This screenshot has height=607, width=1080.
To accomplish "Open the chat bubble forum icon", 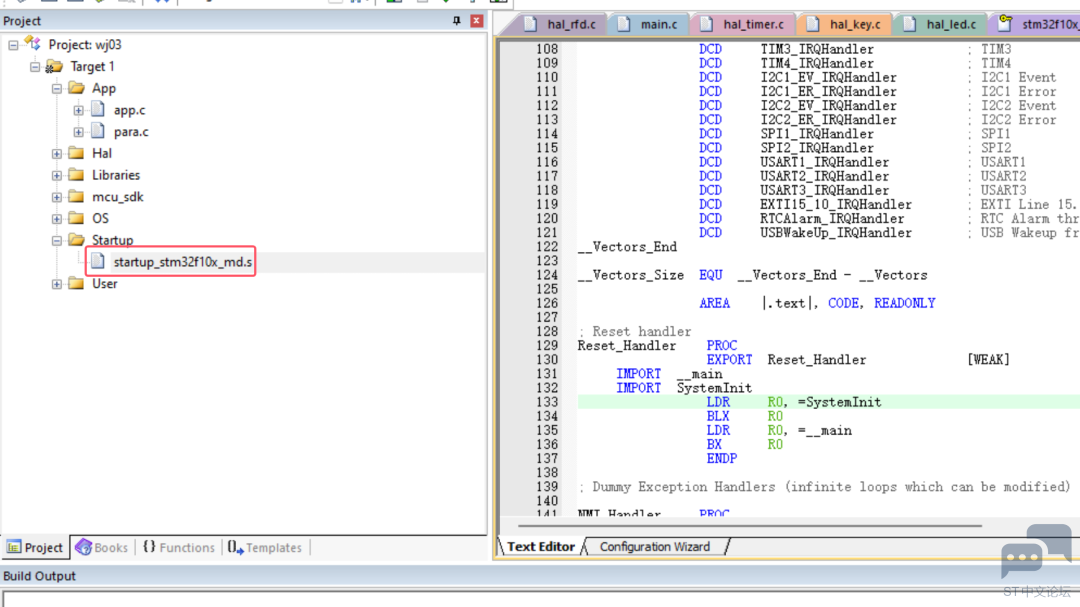I will (1036, 551).
